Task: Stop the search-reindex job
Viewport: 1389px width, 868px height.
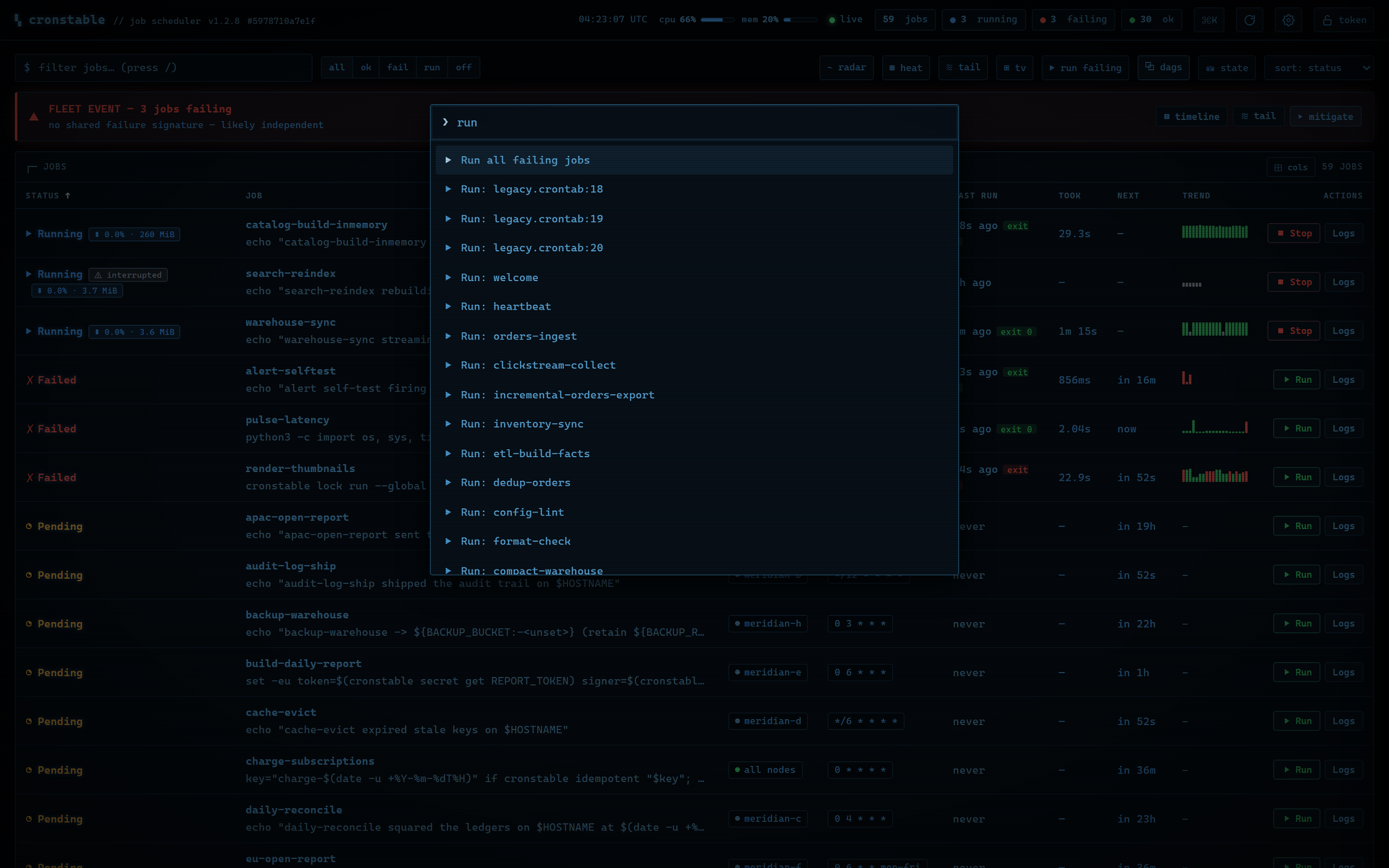Action: pos(1294,282)
